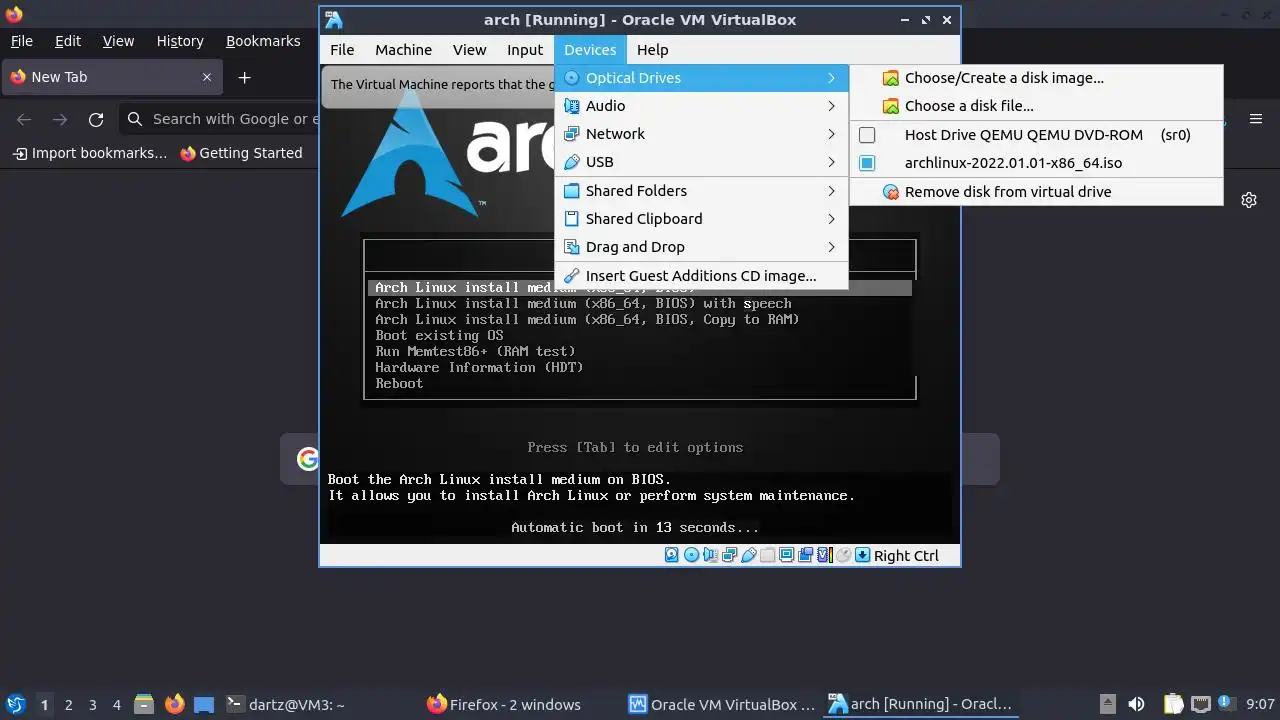Close the New Tab tab in Firefox

click(x=207, y=77)
